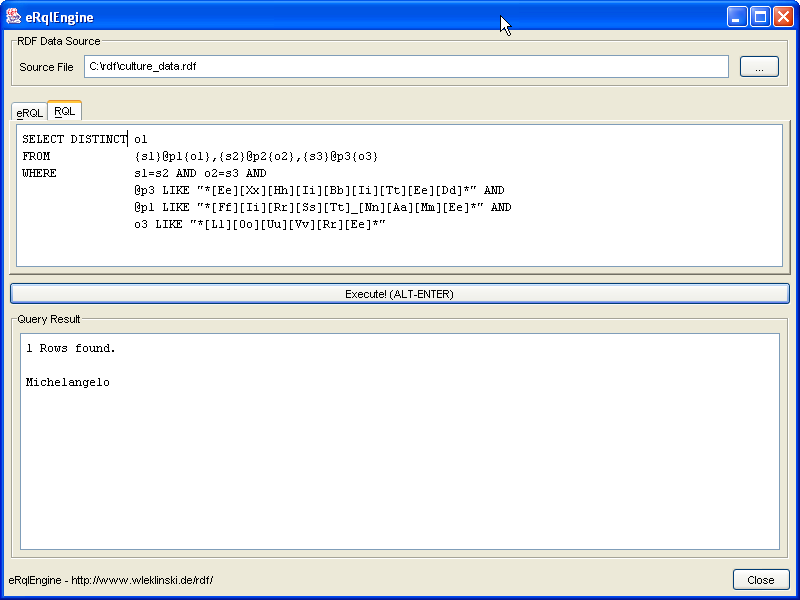
Task: Click the FROM clause line in query
Action: [256, 157]
